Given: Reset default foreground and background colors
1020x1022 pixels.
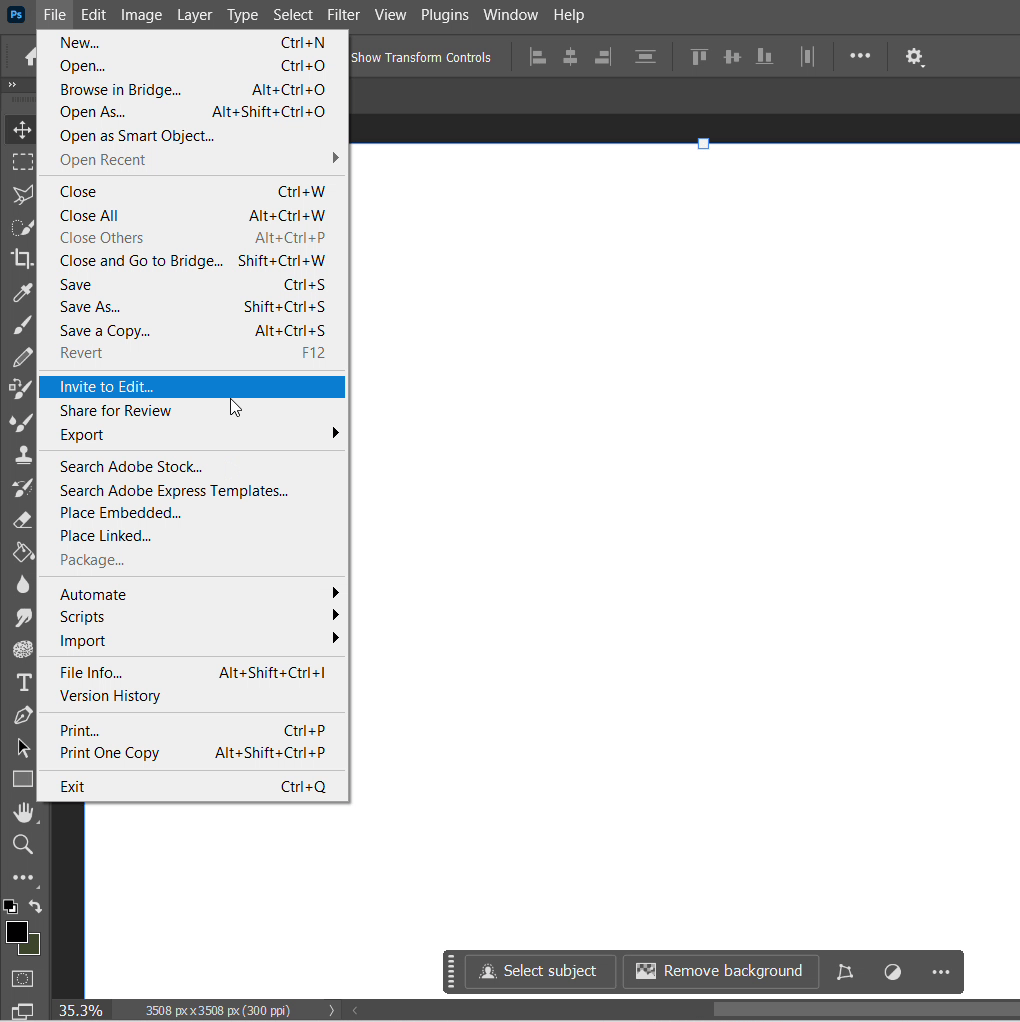Looking at the screenshot, I should pyautogui.click(x=10, y=907).
